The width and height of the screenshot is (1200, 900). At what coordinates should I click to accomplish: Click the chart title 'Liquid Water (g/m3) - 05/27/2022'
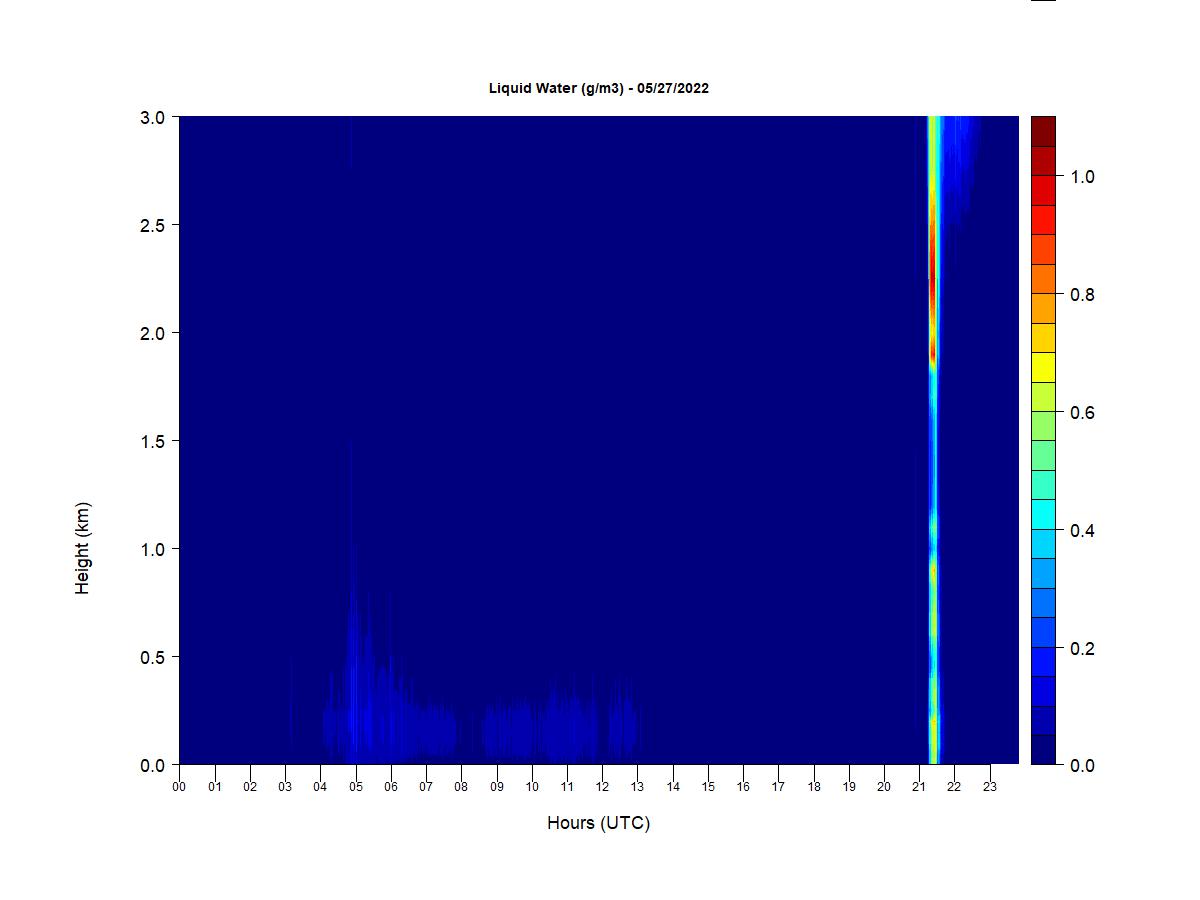coord(598,88)
